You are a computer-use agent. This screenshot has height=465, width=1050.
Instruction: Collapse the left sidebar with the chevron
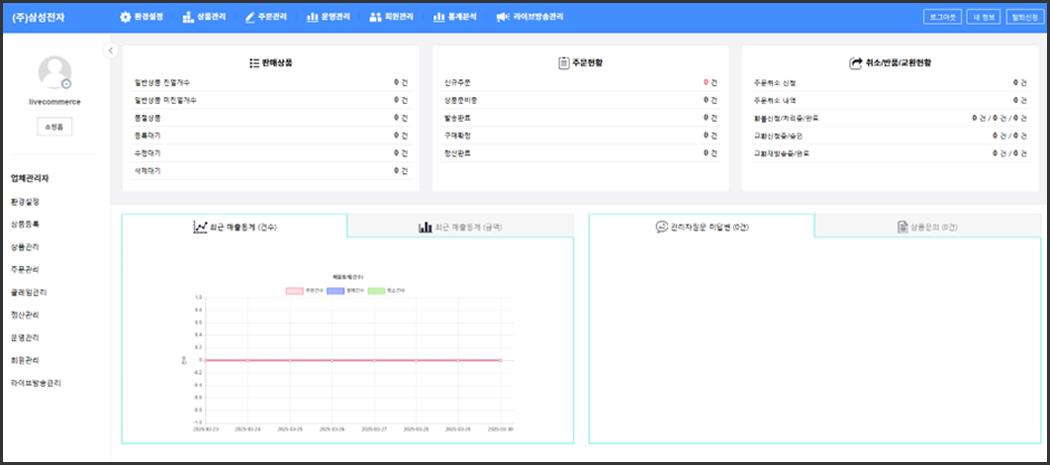(x=110, y=51)
